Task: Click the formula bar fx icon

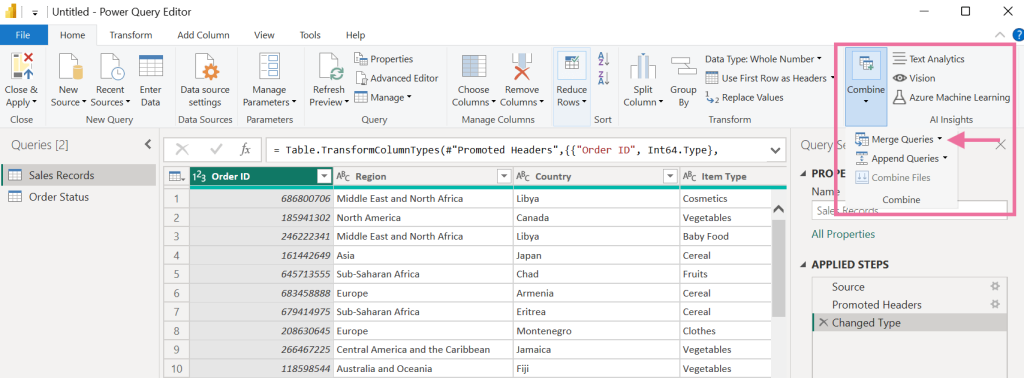Action: pyautogui.click(x=245, y=150)
